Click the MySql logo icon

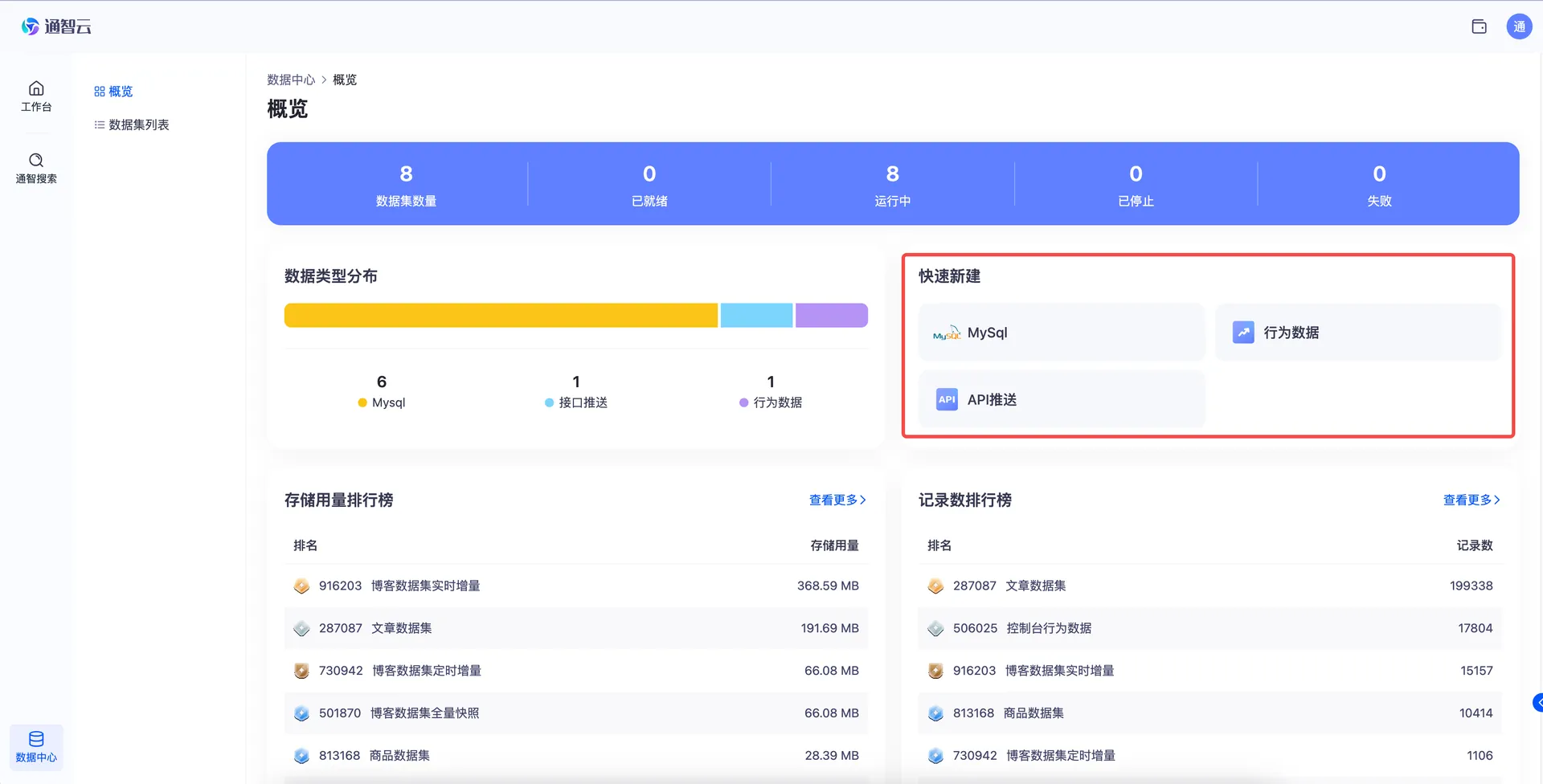point(947,333)
